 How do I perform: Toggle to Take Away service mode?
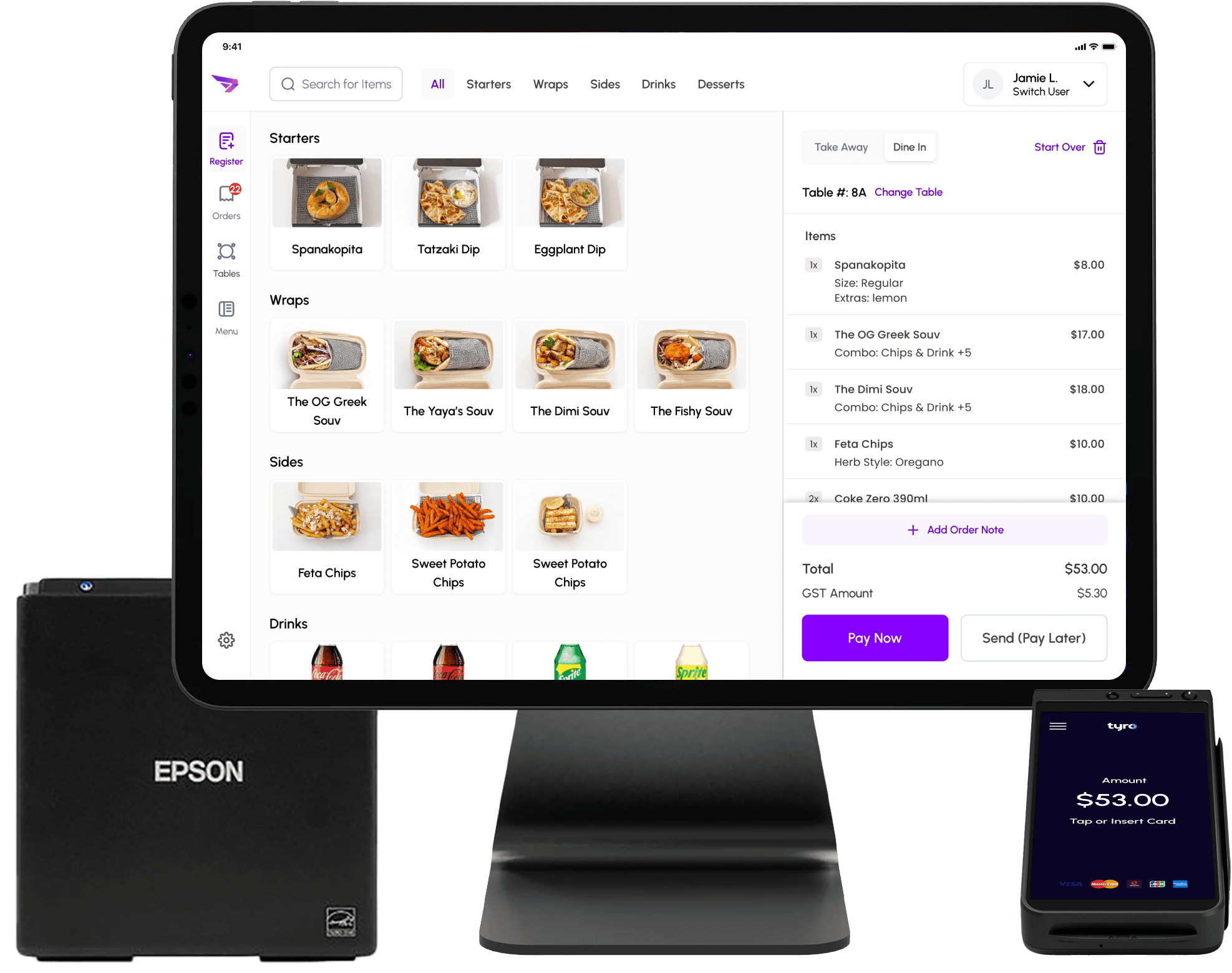[842, 147]
